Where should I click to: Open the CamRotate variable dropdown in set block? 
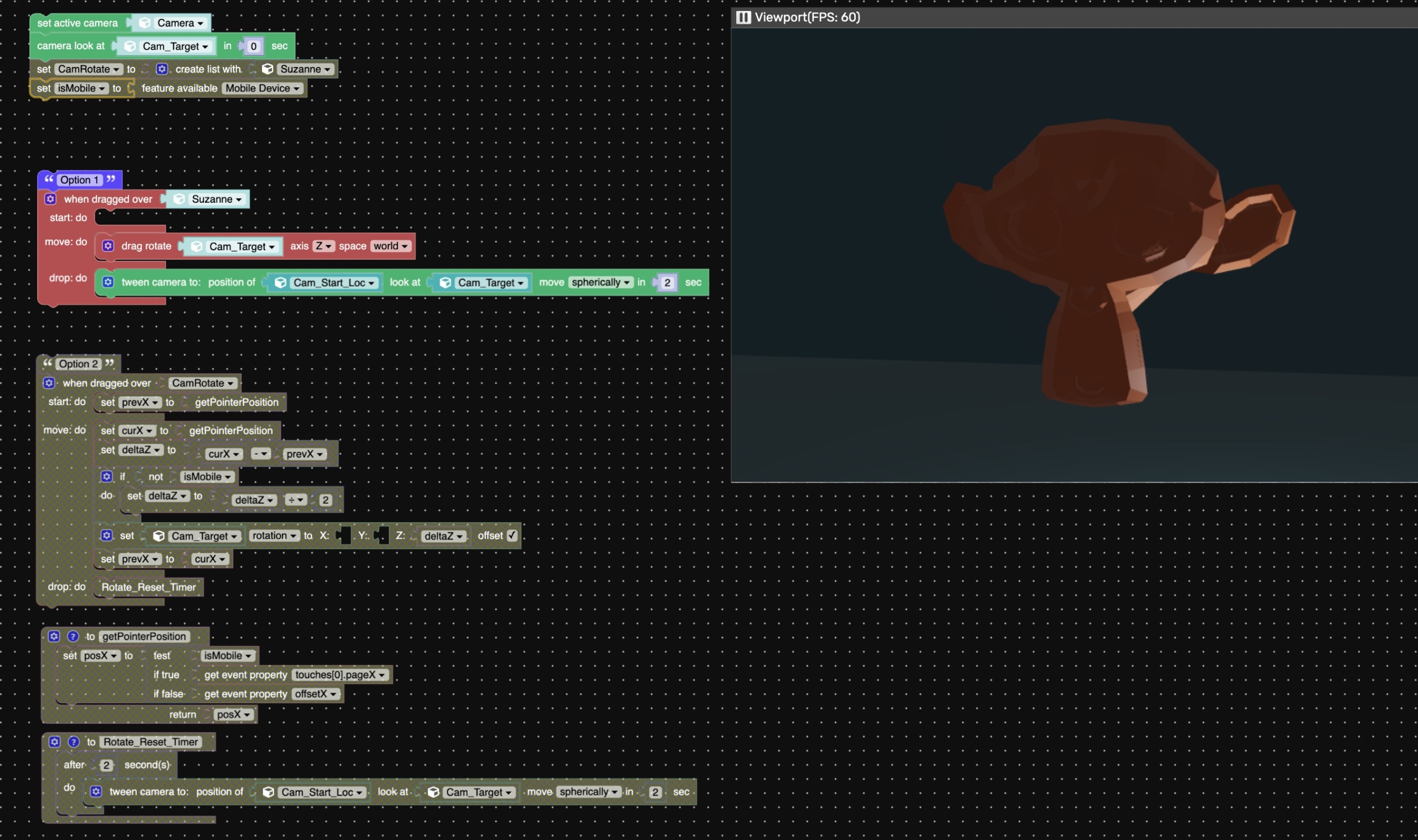88,69
